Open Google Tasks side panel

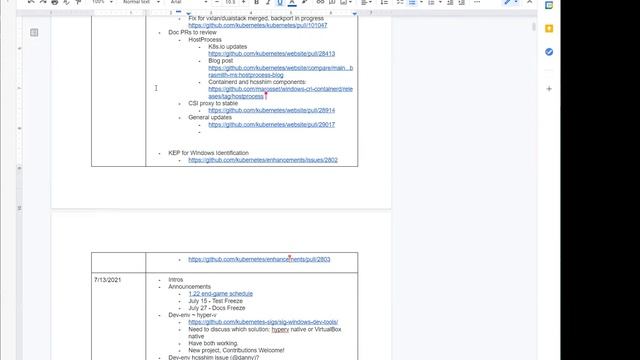pyautogui.click(x=549, y=52)
